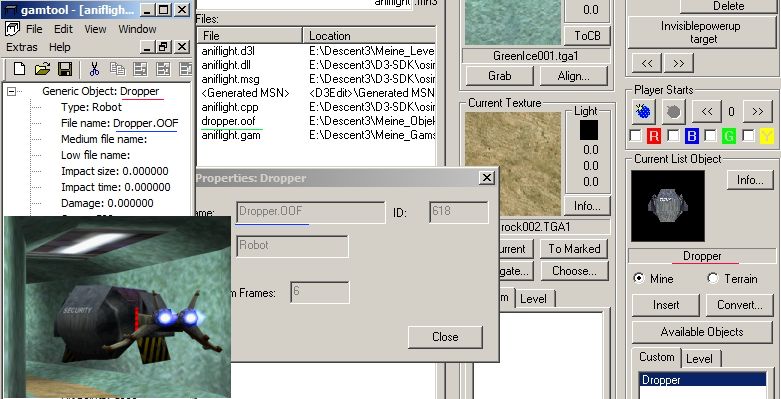The width and height of the screenshot is (781, 399).
Task: Open the Extras menu
Action: 22,47
